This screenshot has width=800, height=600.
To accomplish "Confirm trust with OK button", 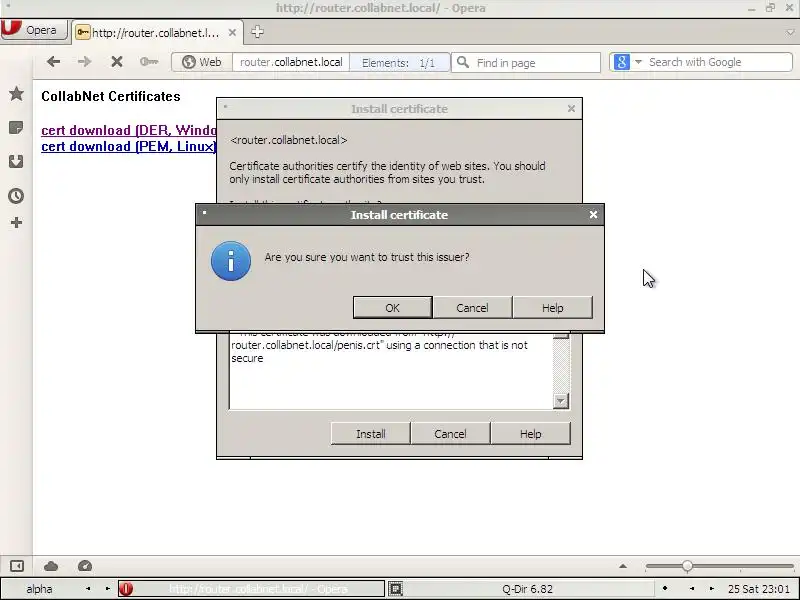I will pyautogui.click(x=392, y=308).
